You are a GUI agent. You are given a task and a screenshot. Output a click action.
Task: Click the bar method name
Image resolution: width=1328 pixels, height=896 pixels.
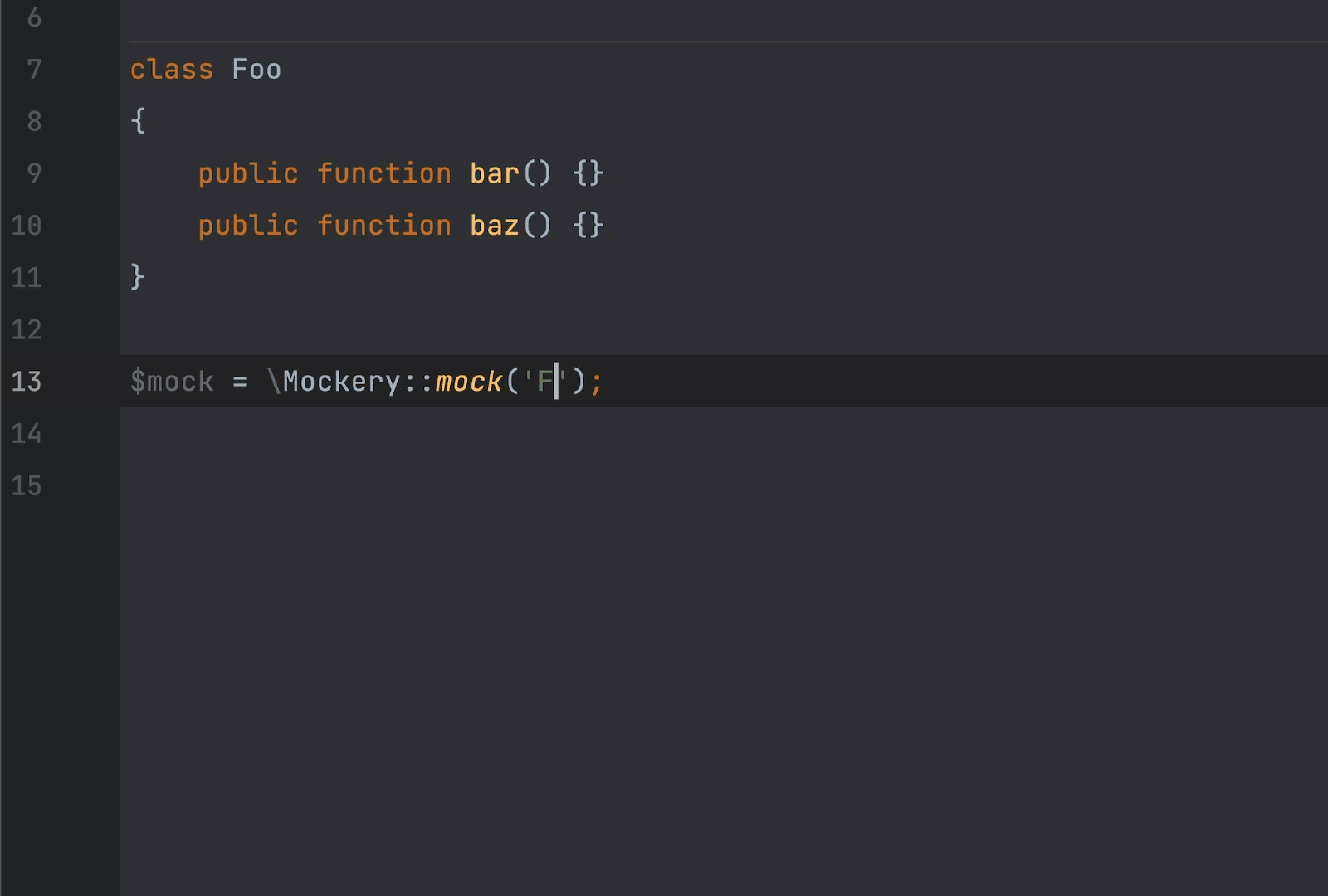click(x=494, y=173)
